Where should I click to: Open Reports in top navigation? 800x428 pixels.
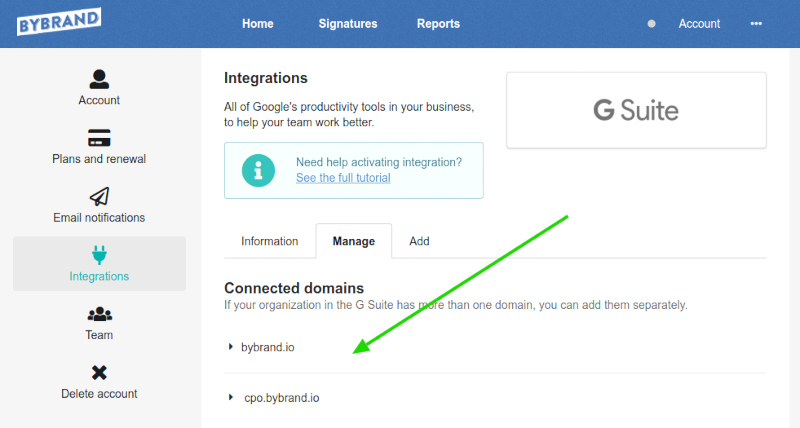(438, 23)
